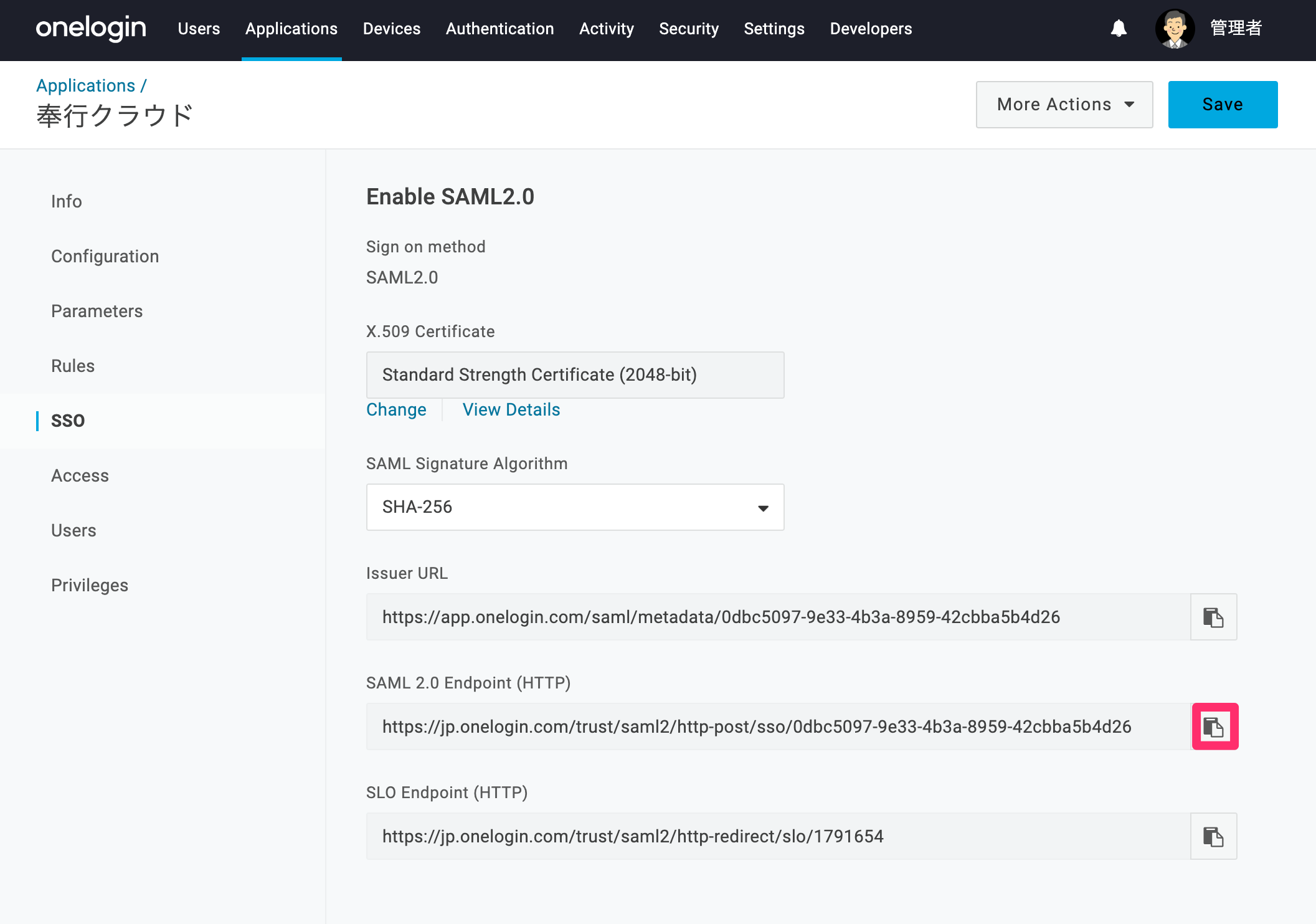Switch to the Users sidebar tab
This screenshot has height=924, width=1316.
(x=73, y=530)
